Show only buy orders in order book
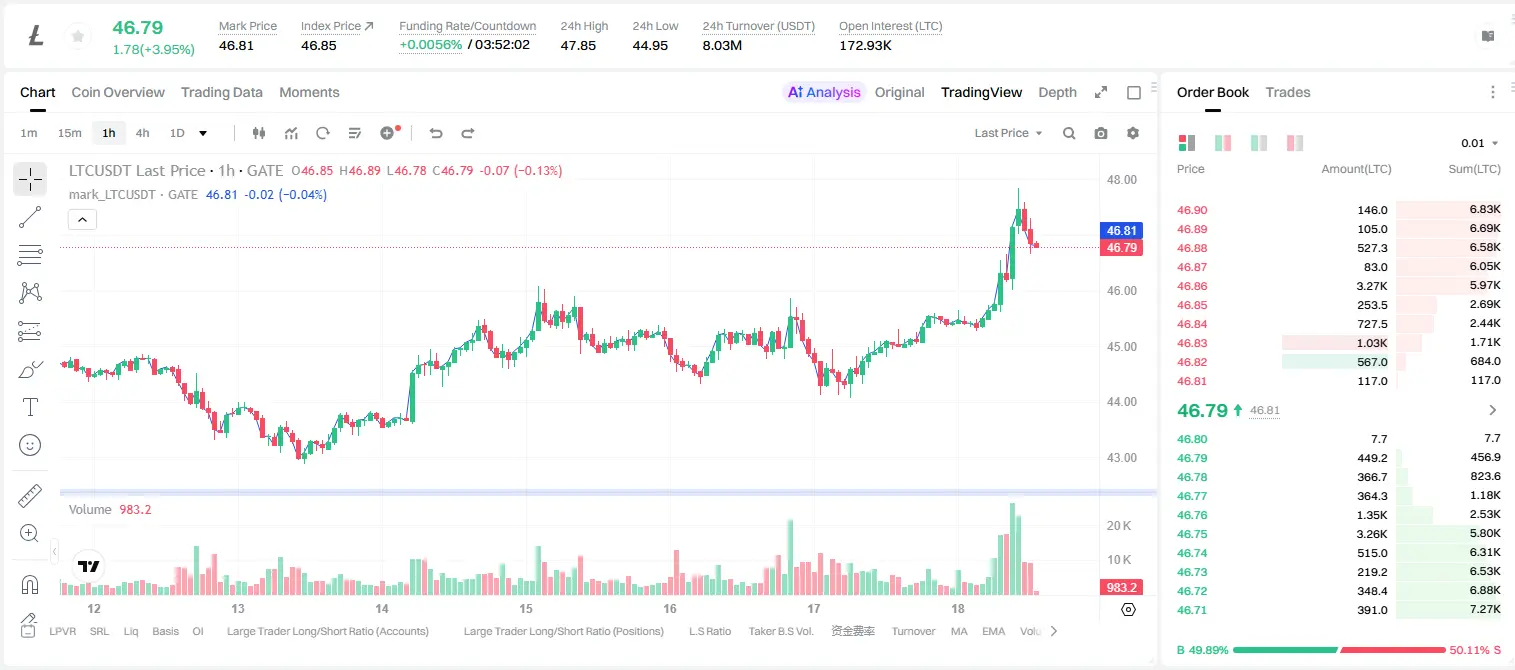 pyautogui.click(x=1259, y=143)
